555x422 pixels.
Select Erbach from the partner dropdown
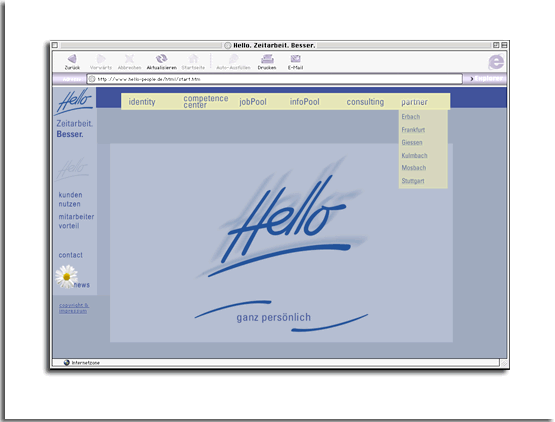411,117
